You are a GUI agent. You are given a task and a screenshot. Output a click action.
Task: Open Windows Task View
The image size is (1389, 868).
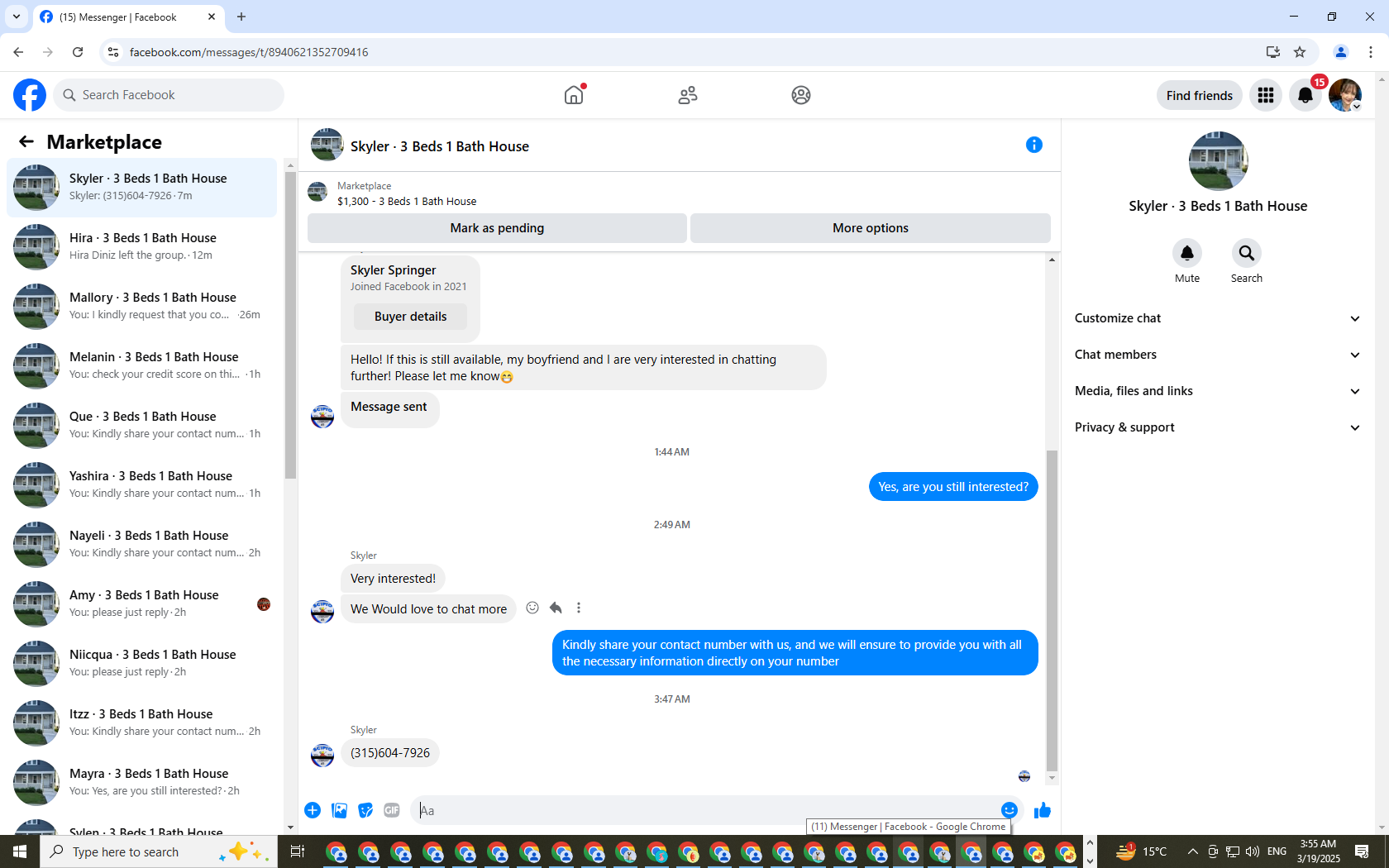click(298, 851)
